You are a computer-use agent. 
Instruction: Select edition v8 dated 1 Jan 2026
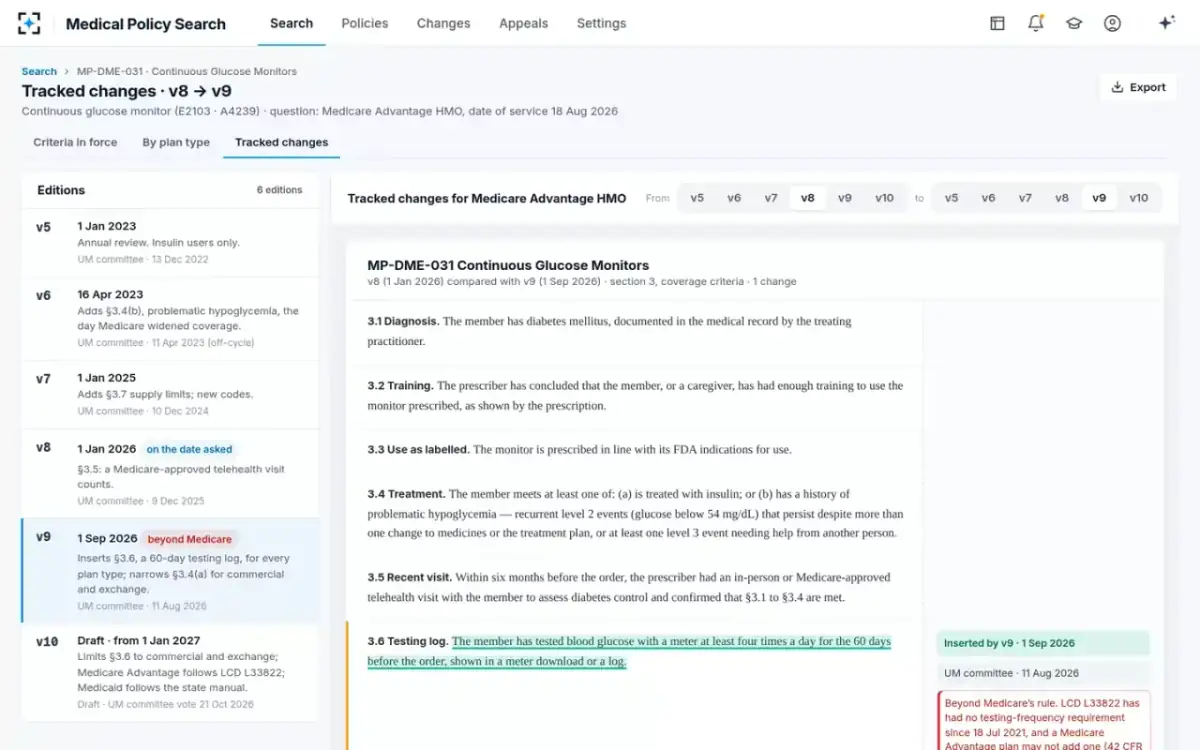[170, 474]
